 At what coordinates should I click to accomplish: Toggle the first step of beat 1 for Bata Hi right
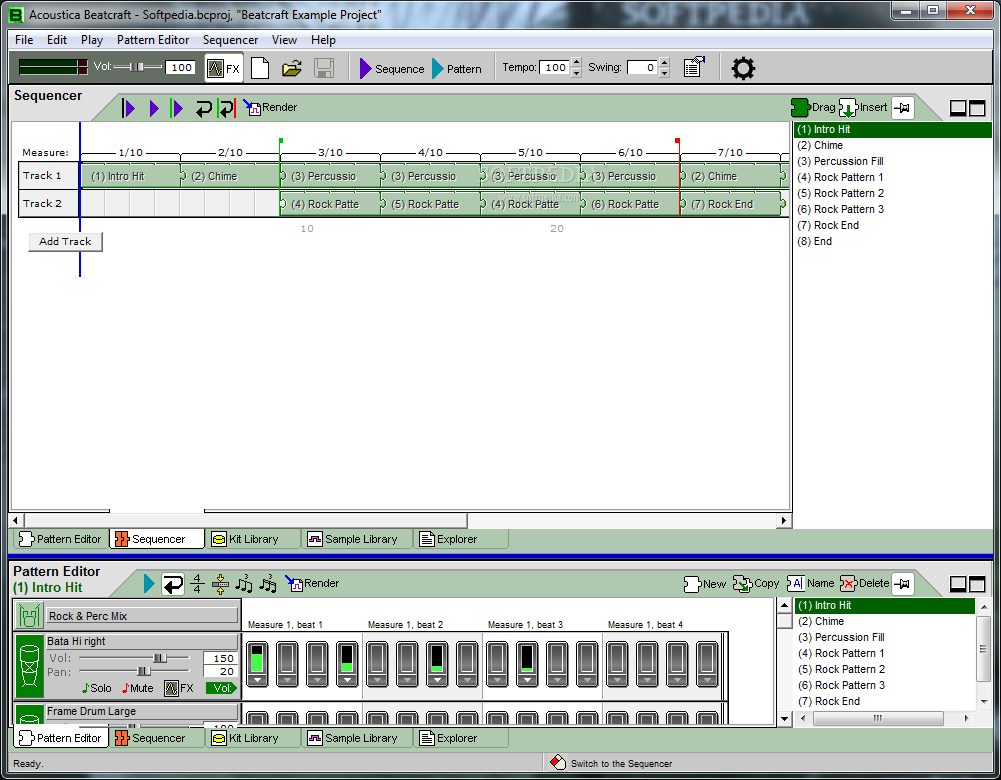(257, 657)
